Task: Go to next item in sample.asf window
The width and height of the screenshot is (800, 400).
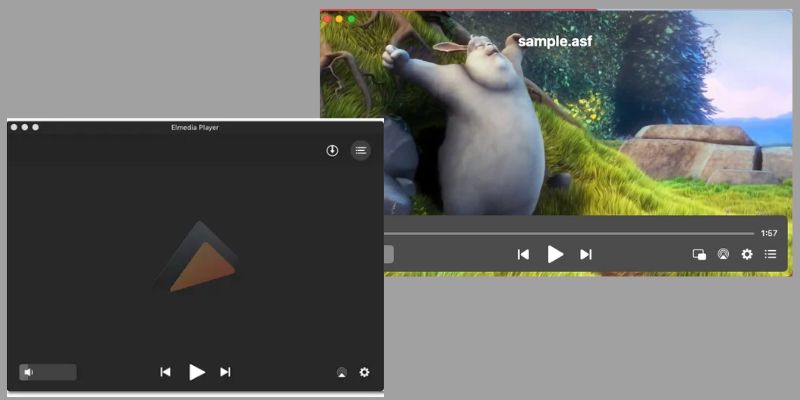Action: (x=586, y=254)
